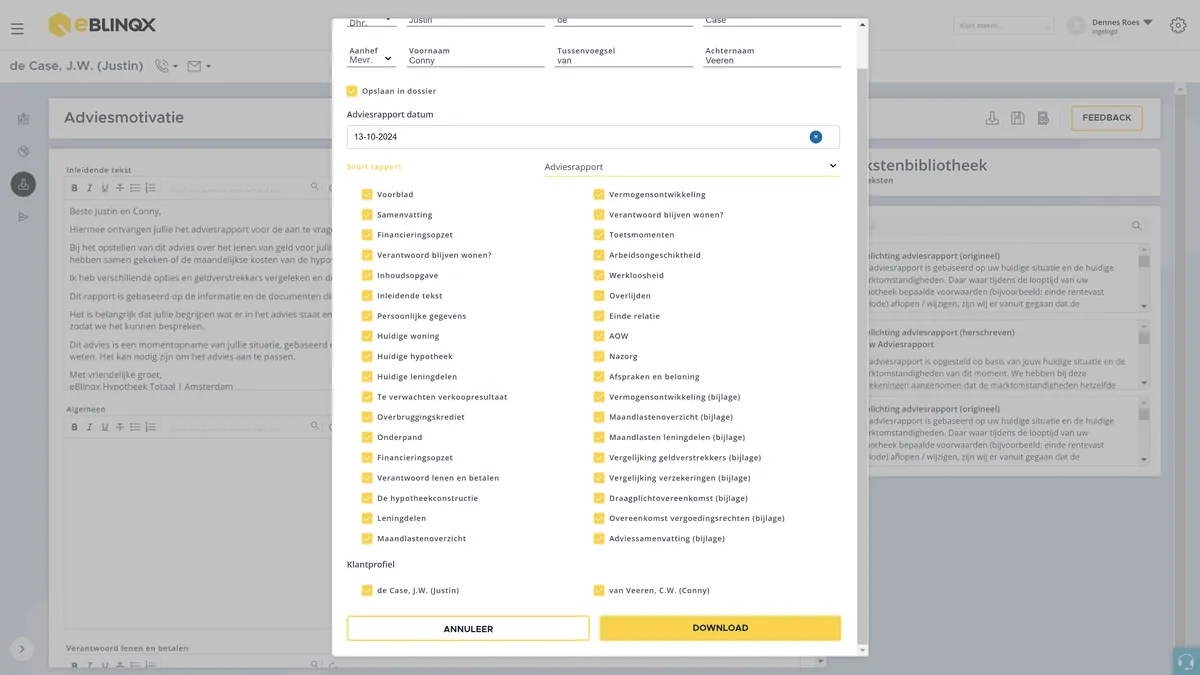1200x675 pixels.
Task: Insert numbered list in the Inleidende tekst toolbar
Action: [151, 188]
